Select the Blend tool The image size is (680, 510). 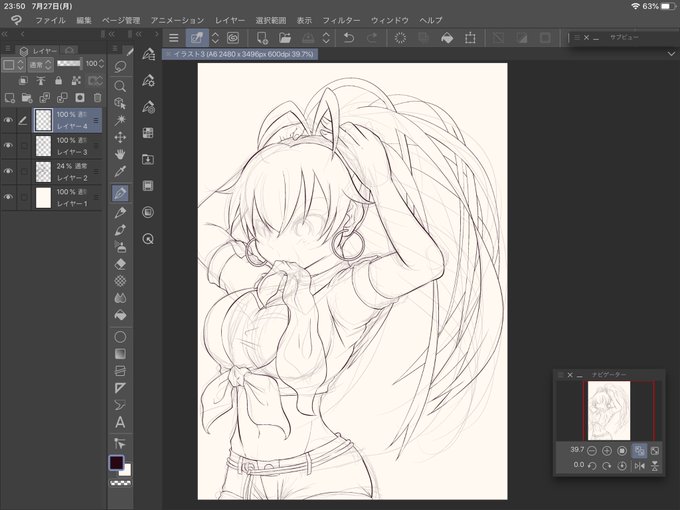120,298
